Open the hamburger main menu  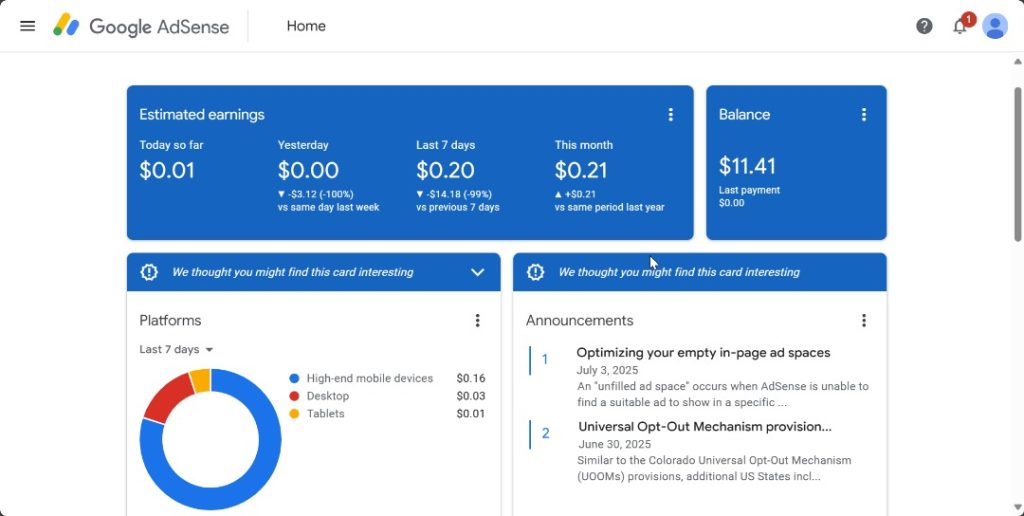pyautogui.click(x=28, y=26)
